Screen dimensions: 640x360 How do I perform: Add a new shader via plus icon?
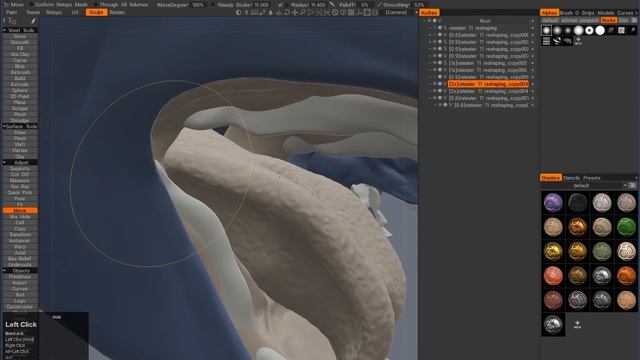point(577,324)
